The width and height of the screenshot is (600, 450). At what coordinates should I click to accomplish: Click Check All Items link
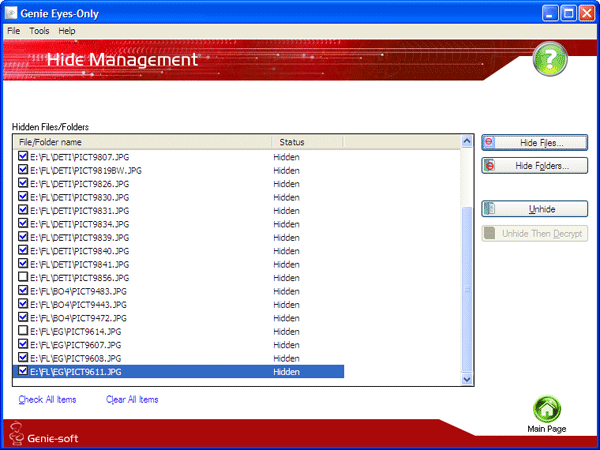(x=47, y=399)
